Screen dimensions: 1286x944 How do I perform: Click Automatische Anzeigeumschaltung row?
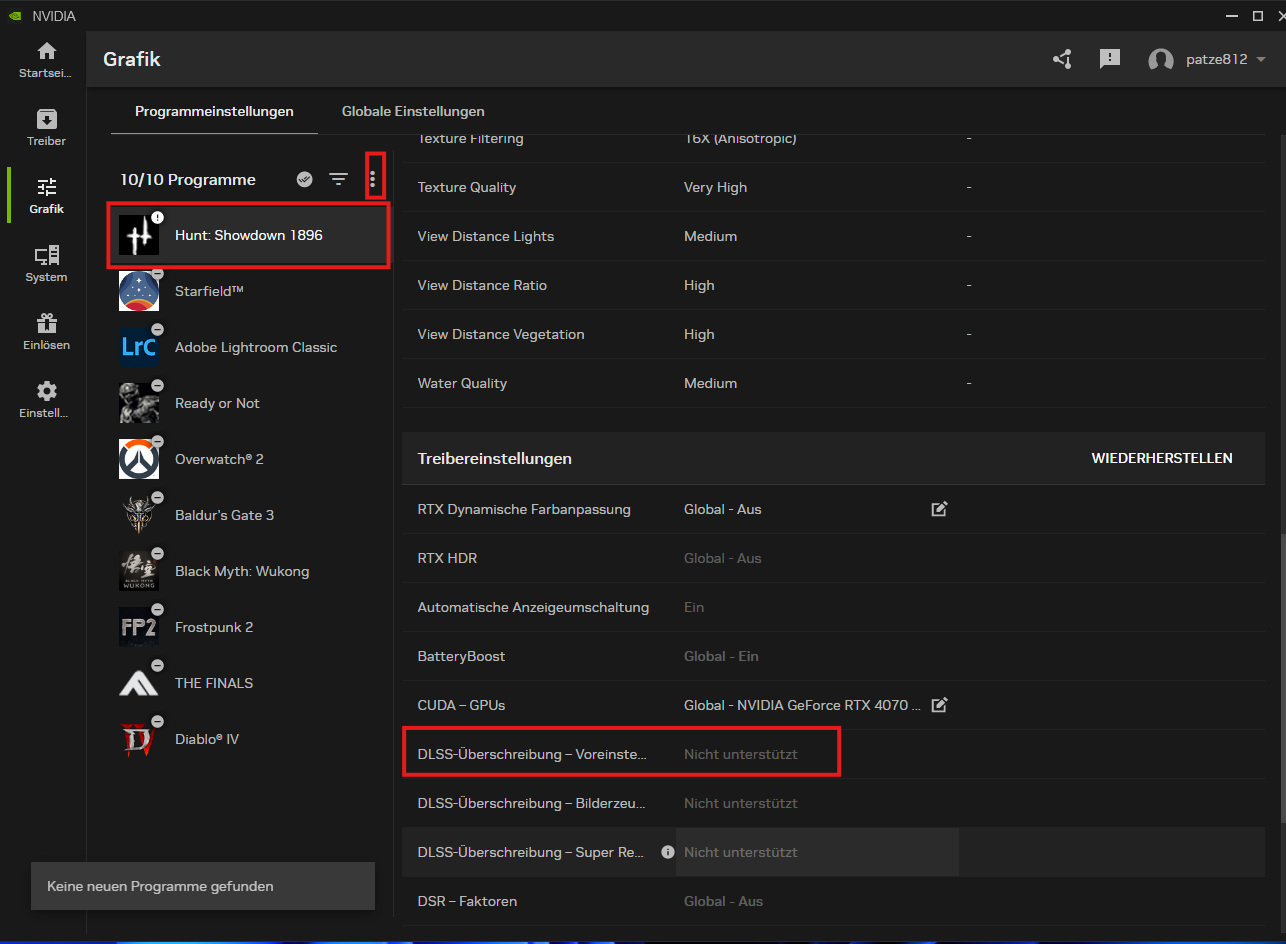click(x=833, y=607)
